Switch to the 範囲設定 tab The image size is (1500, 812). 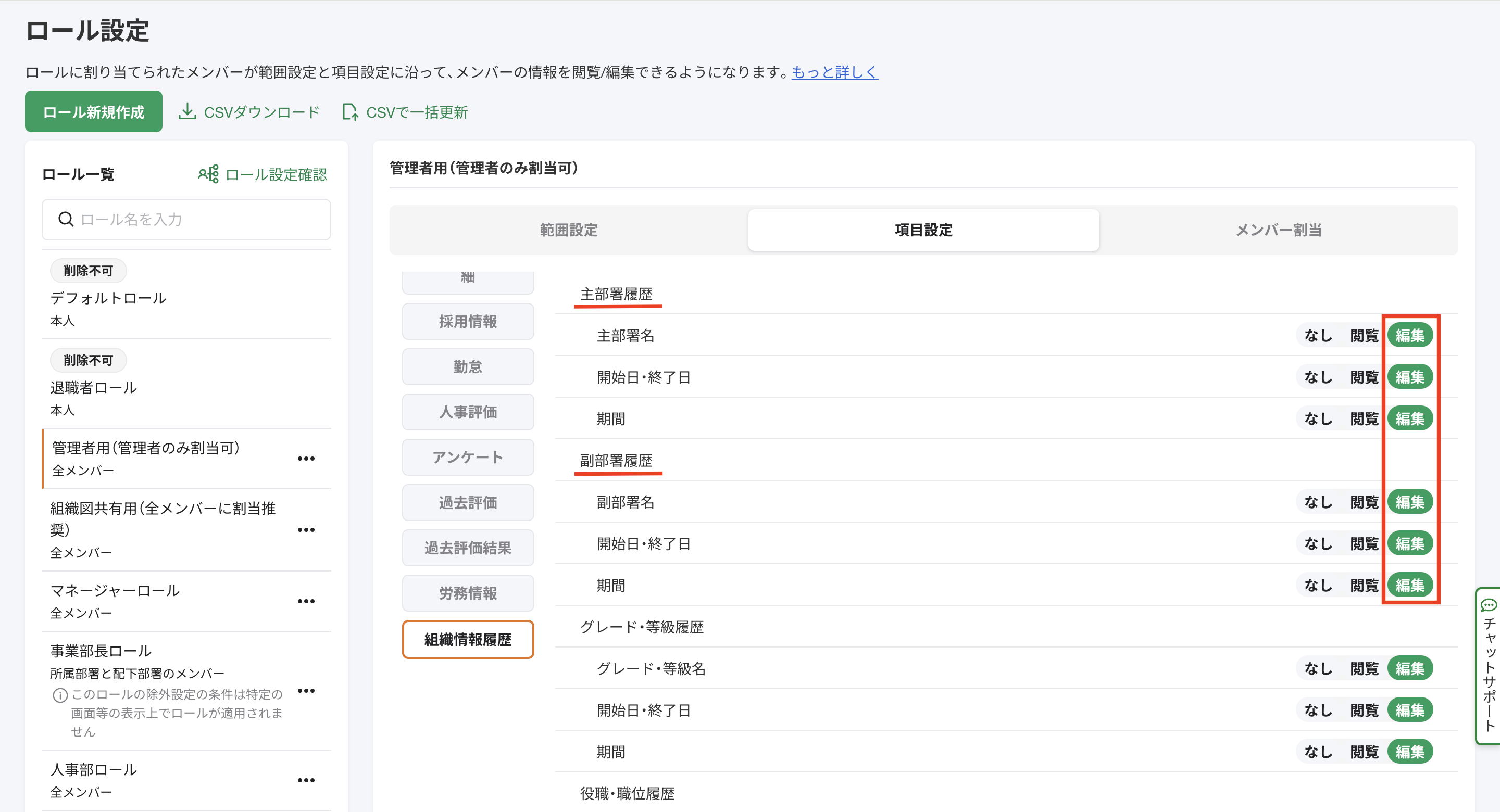point(569,230)
